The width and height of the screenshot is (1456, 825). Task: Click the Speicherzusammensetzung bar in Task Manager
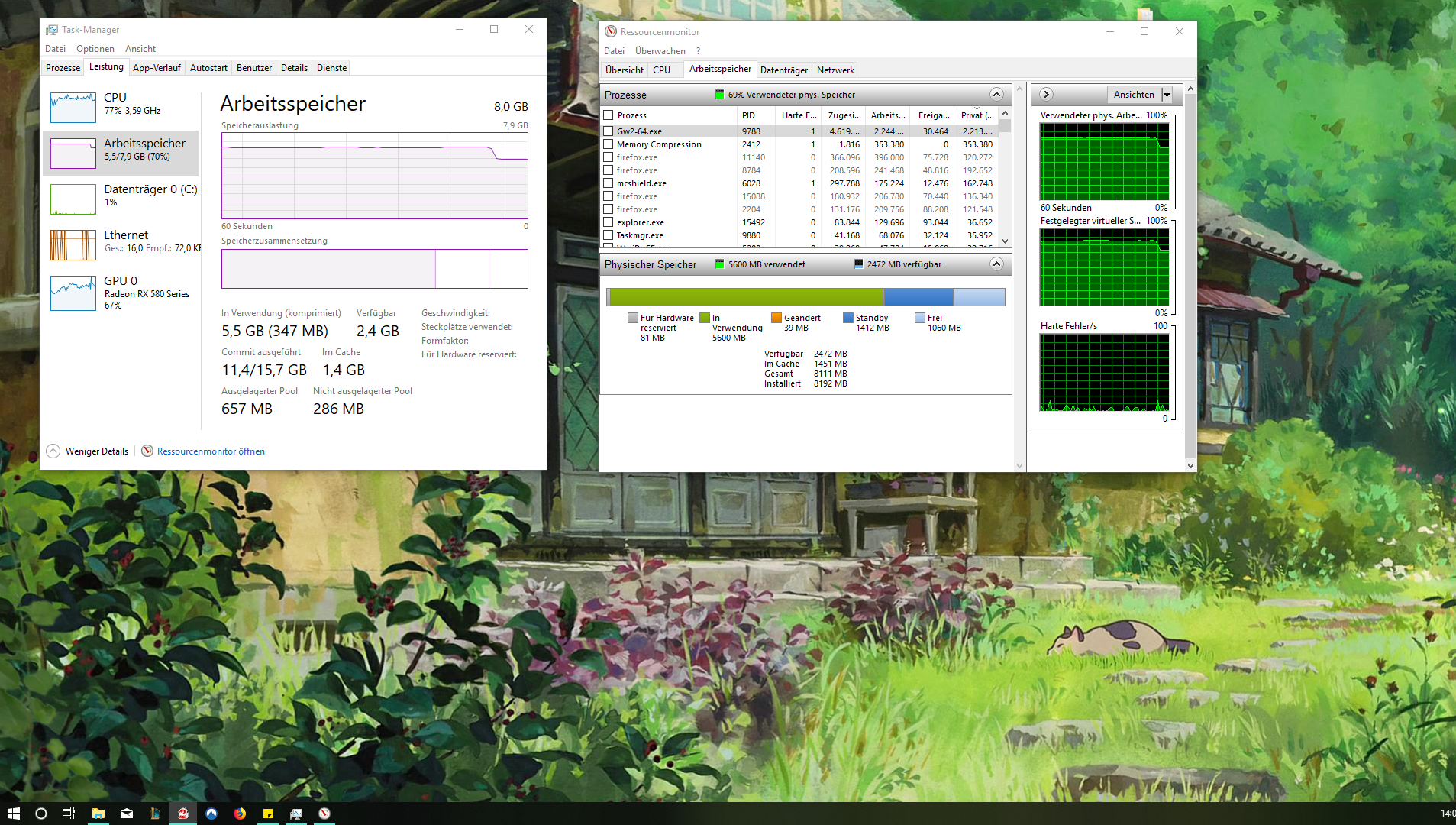pyautogui.click(x=375, y=269)
